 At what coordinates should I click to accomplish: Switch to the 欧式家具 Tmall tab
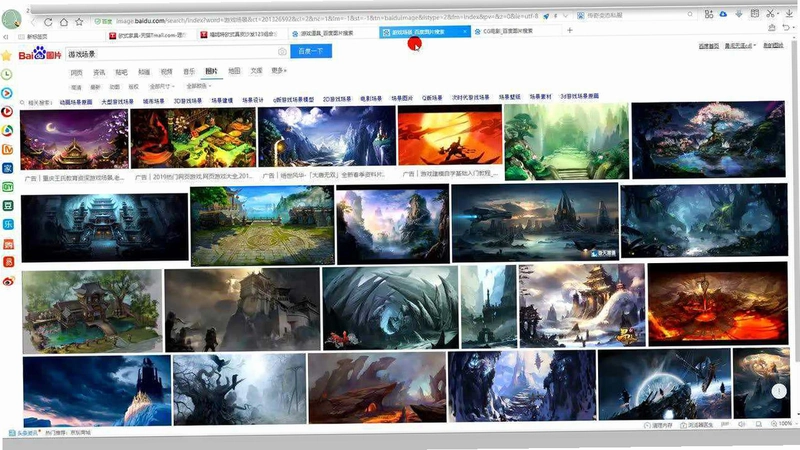(151, 35)
